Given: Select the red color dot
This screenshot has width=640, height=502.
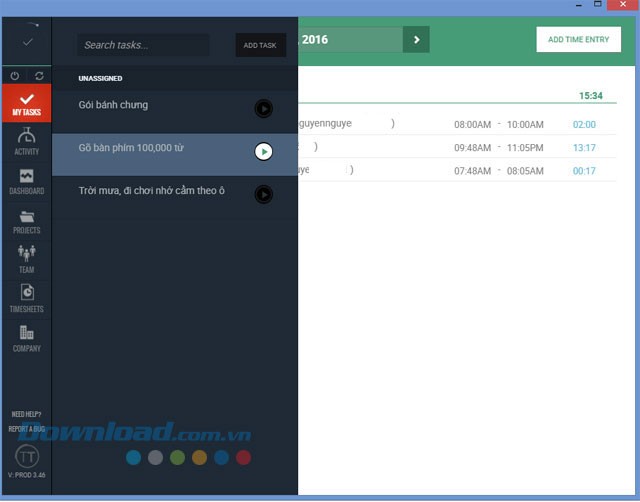Looking at the screenshot, I should point(243,458).
